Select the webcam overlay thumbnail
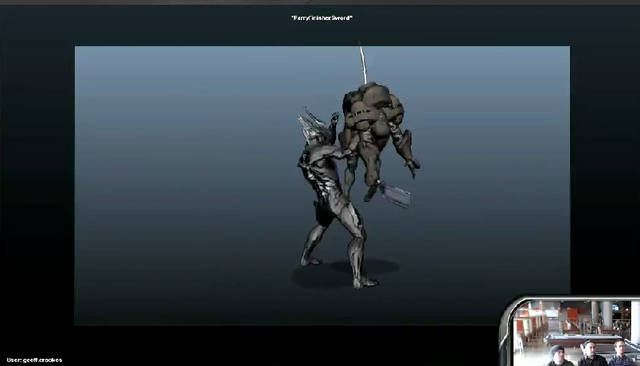Image resolution: width=640 pixels, height=366 pixels. click(570, 332)
